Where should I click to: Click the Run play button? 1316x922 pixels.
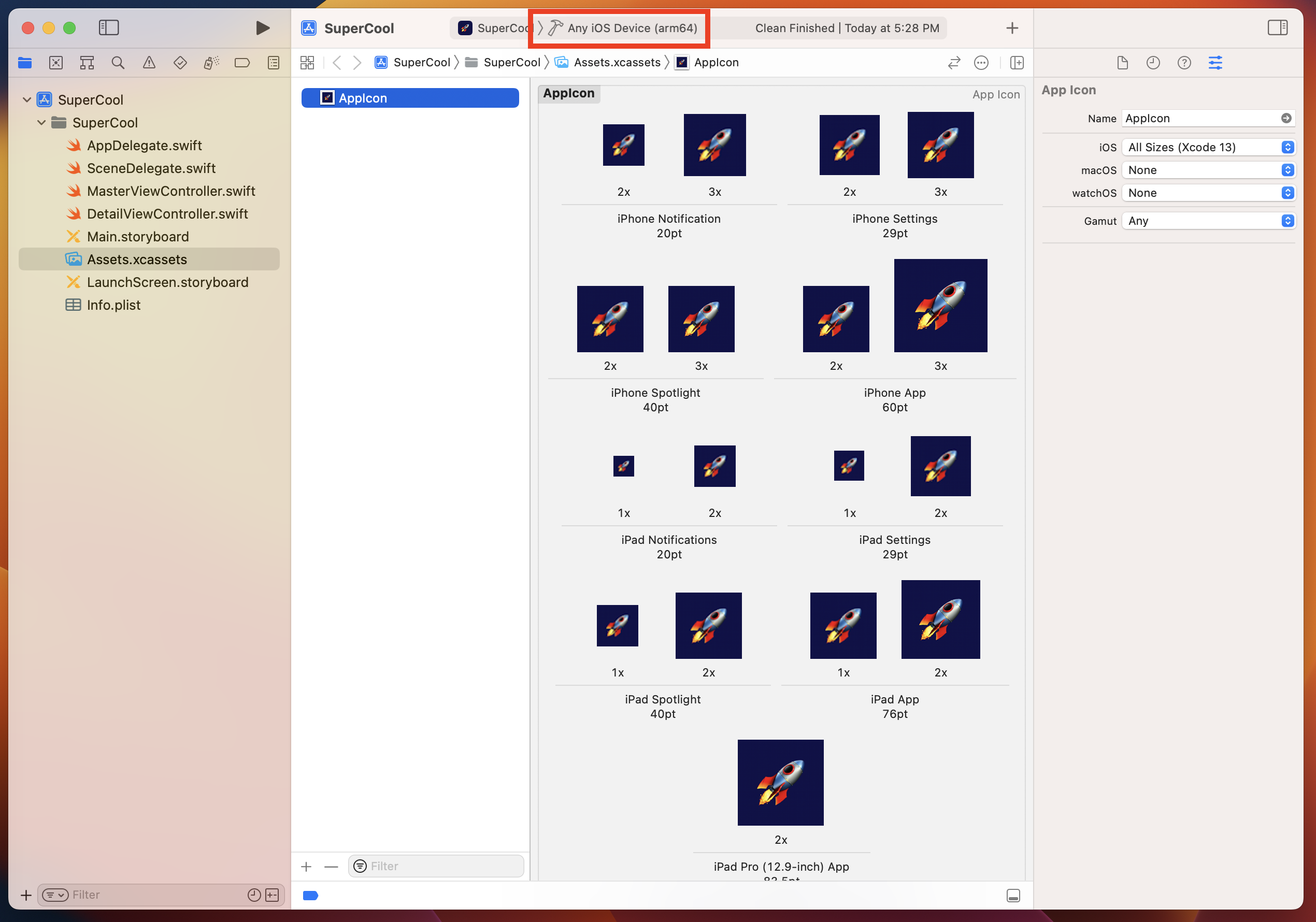(x=263, y=27)
